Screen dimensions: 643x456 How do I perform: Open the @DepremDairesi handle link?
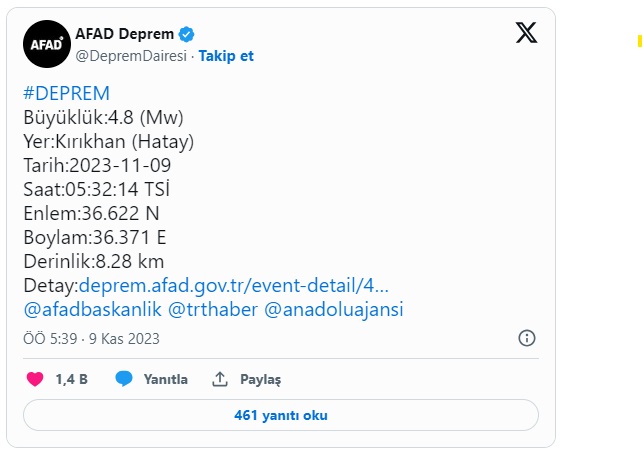coord(131,56)
